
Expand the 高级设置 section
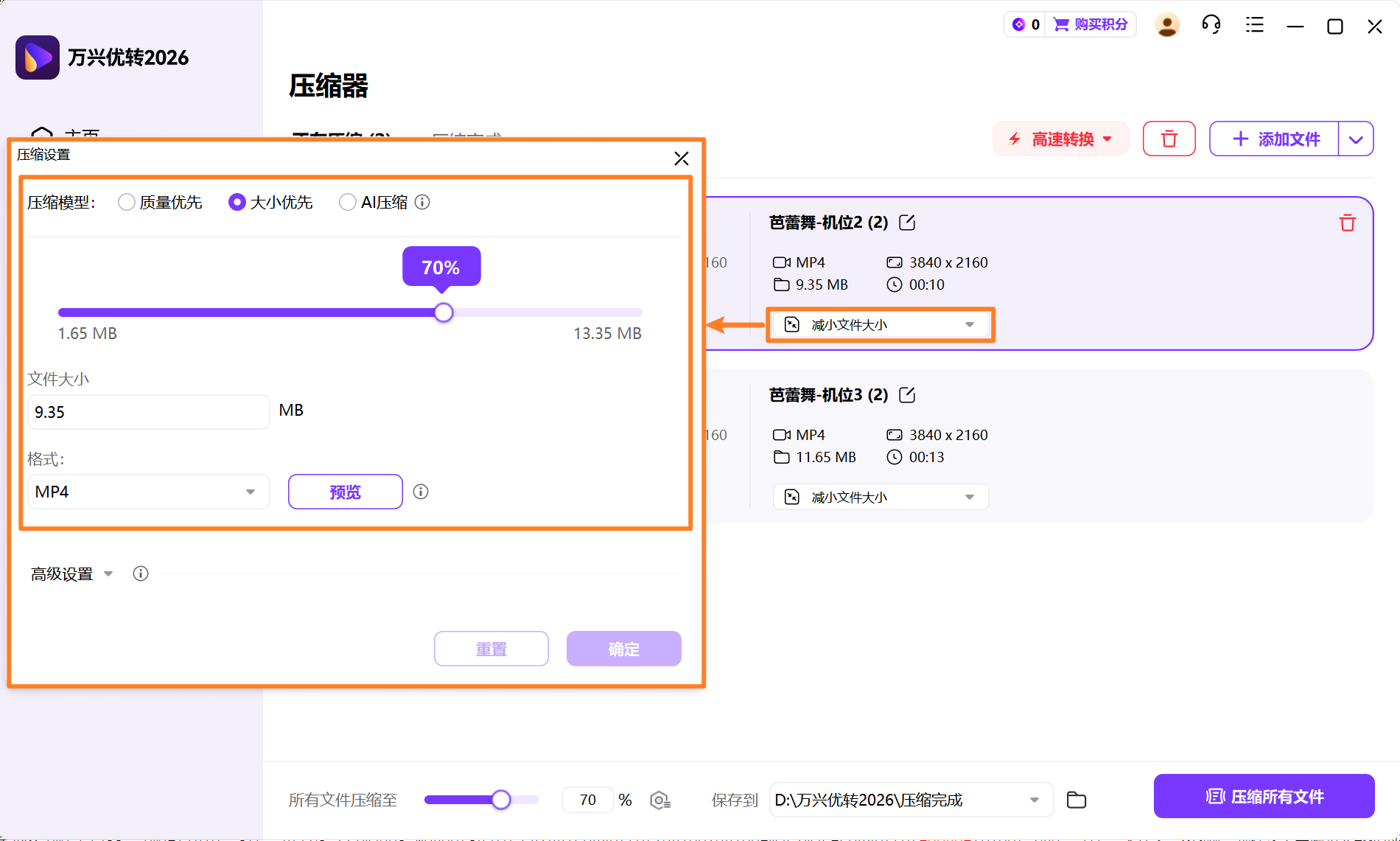(71, 573)
